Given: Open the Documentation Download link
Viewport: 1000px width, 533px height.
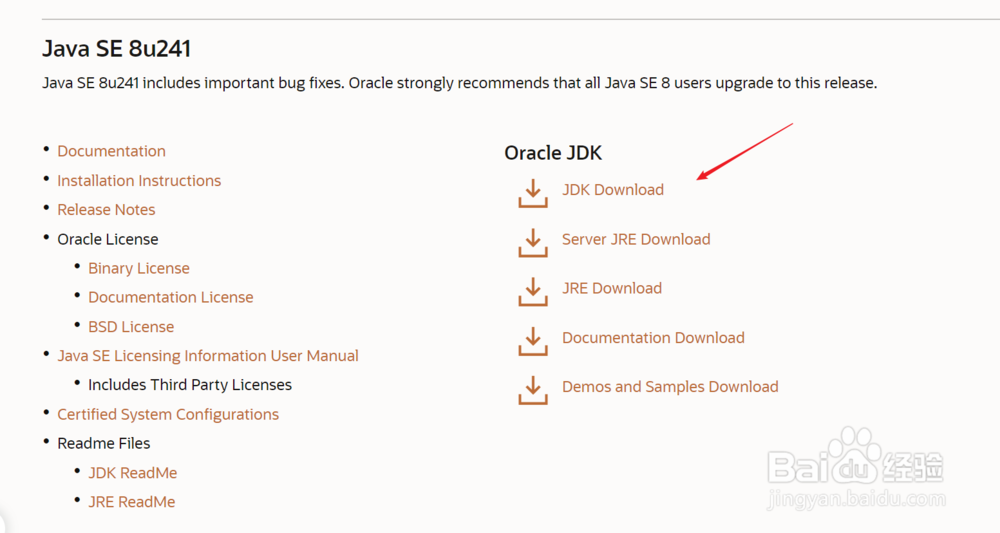Looking at the screenshot, I should [x=653, y=338].
